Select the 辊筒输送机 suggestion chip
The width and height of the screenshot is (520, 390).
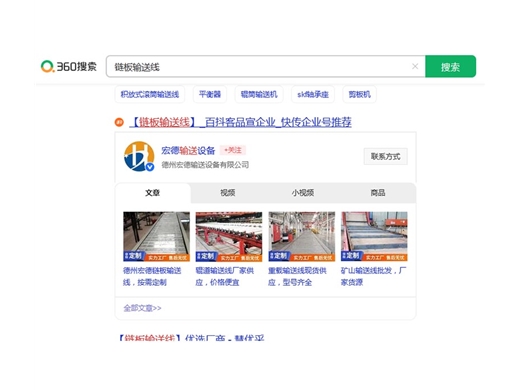click(x=259, y=94)
